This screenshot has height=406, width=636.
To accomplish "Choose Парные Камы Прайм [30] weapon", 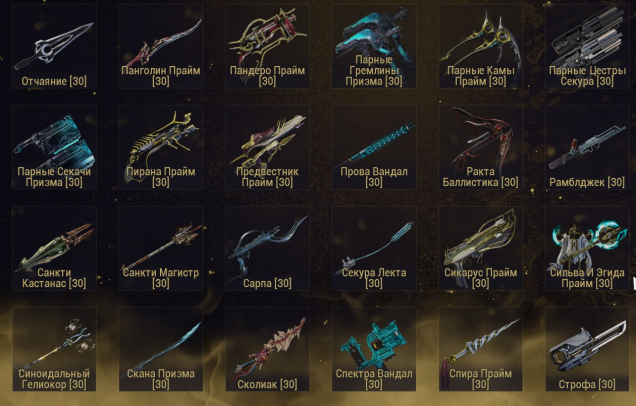I will (480, 47).
